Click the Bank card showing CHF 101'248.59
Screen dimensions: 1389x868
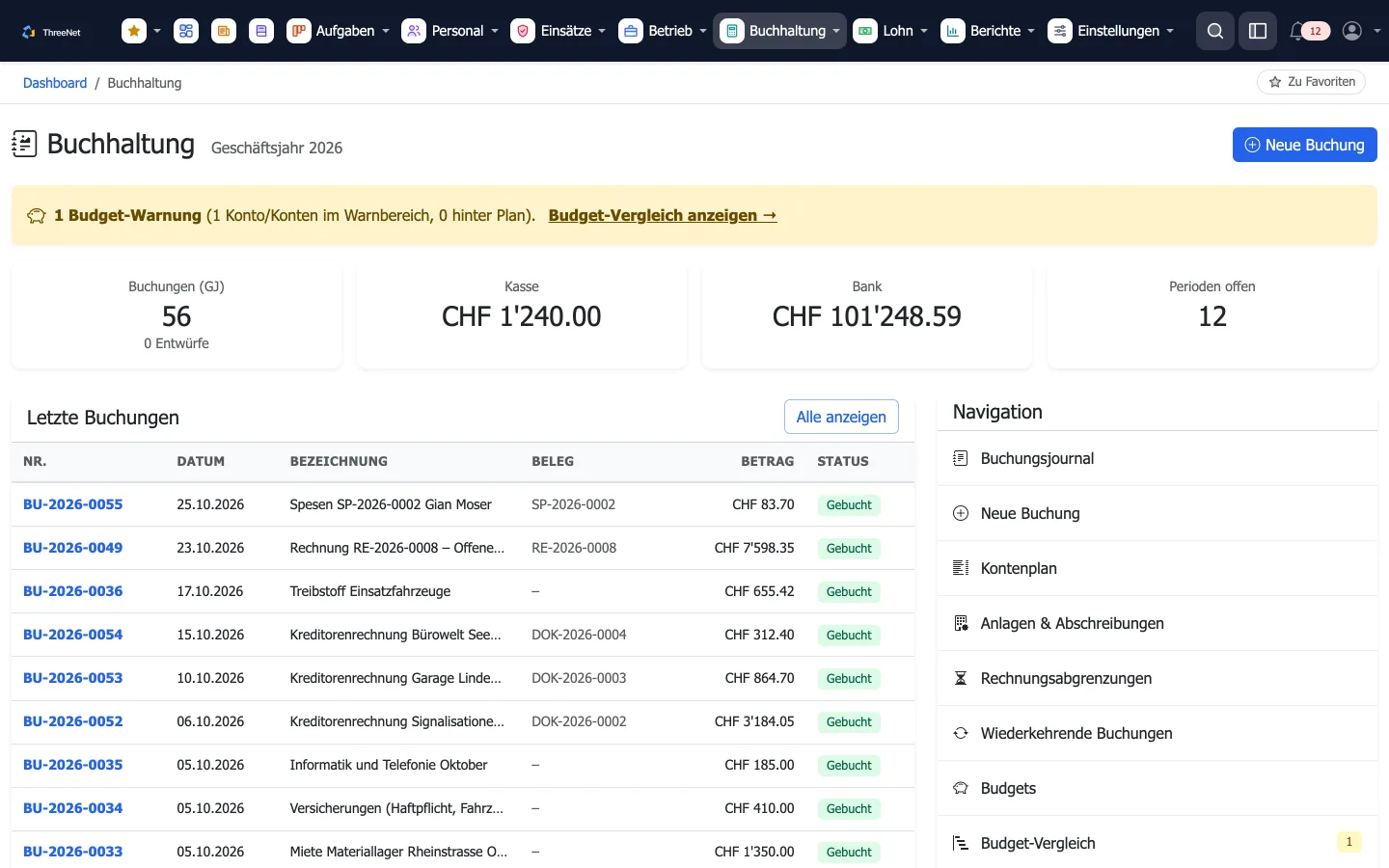[x=867, y=315]
